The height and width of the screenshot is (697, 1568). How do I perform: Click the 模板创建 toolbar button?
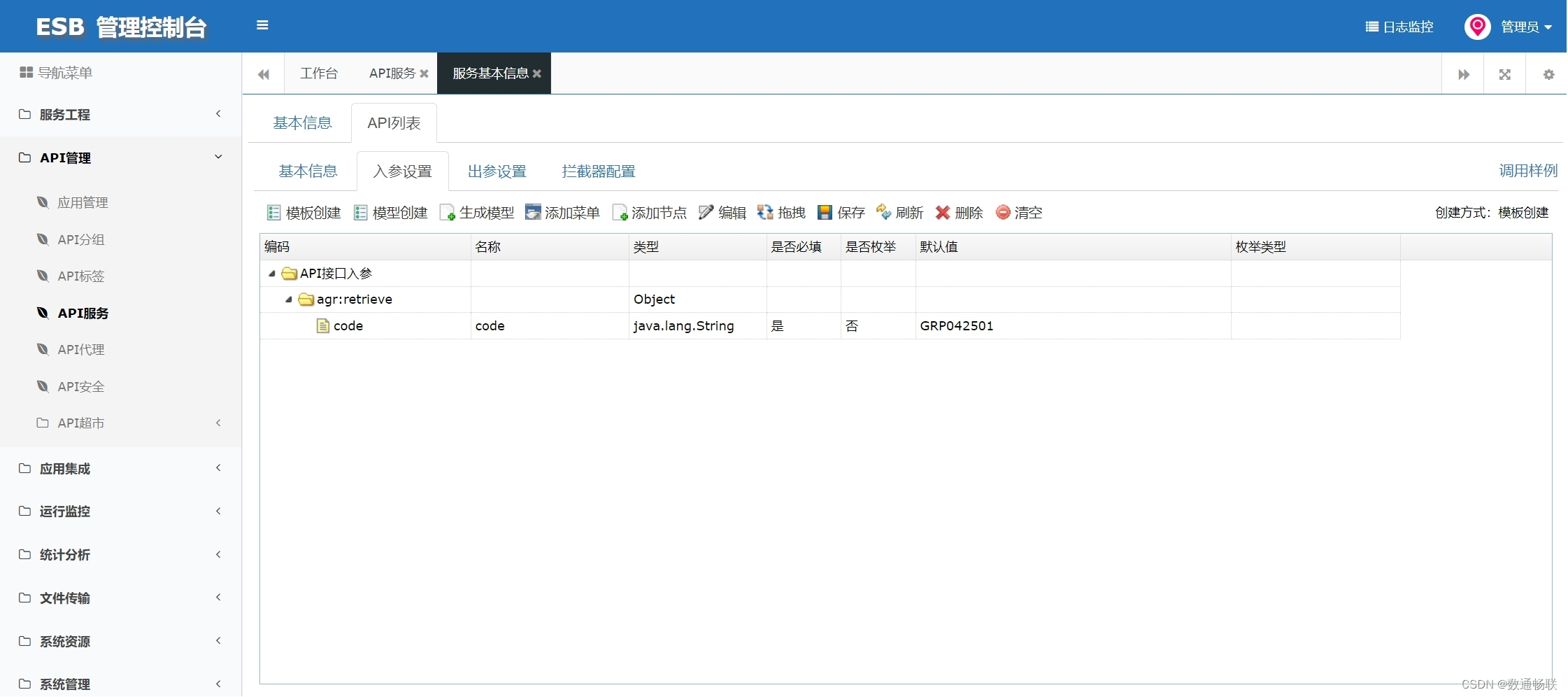(x=304, y=213)
